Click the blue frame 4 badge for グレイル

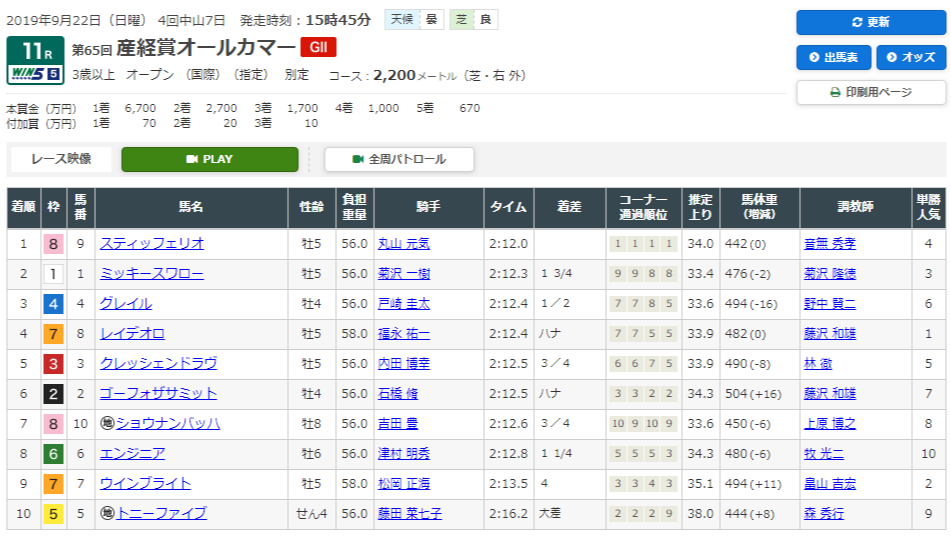pyautogui.click(x=53, y=304)
